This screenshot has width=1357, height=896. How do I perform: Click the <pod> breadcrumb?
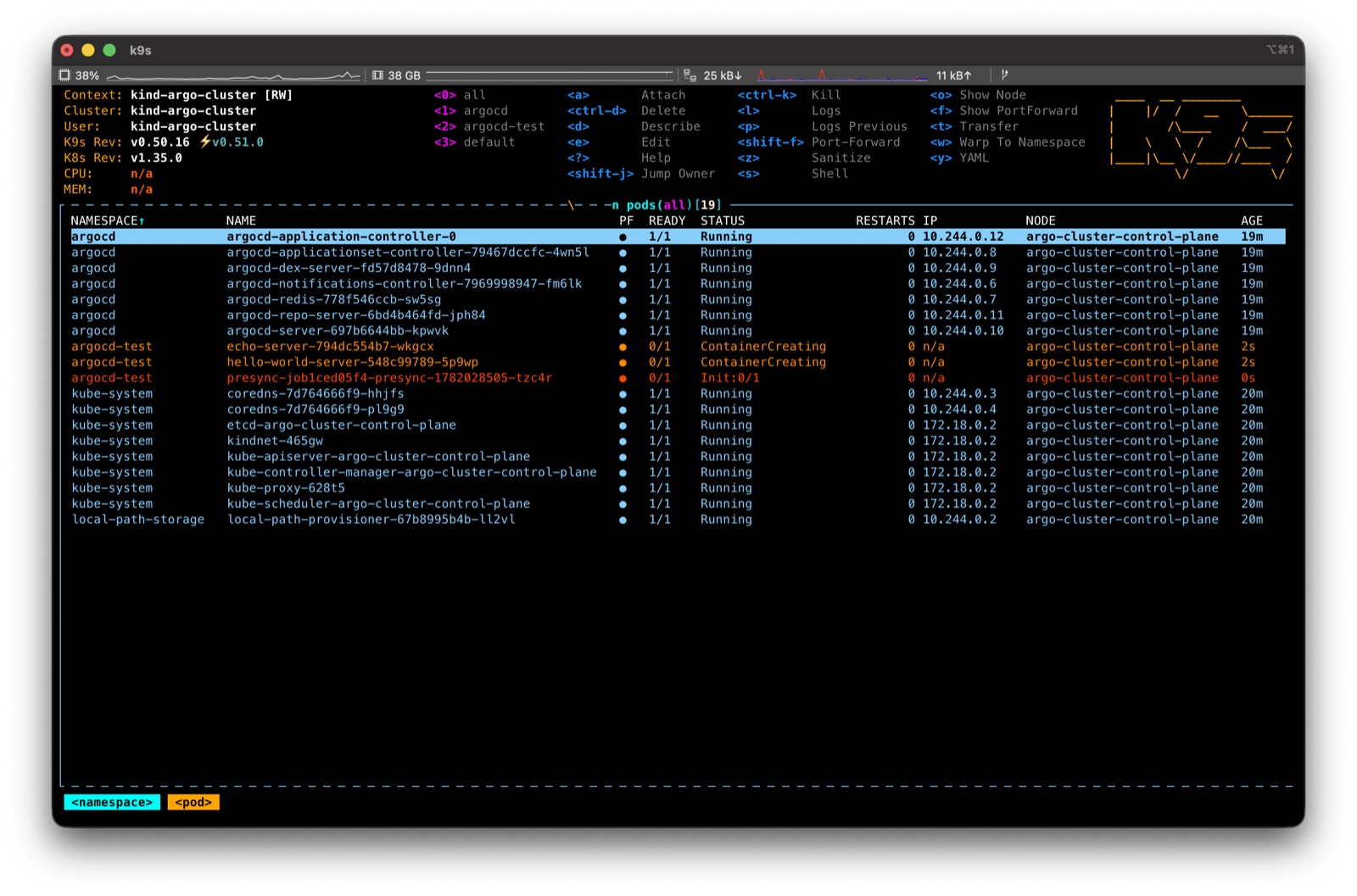point(193,802)
